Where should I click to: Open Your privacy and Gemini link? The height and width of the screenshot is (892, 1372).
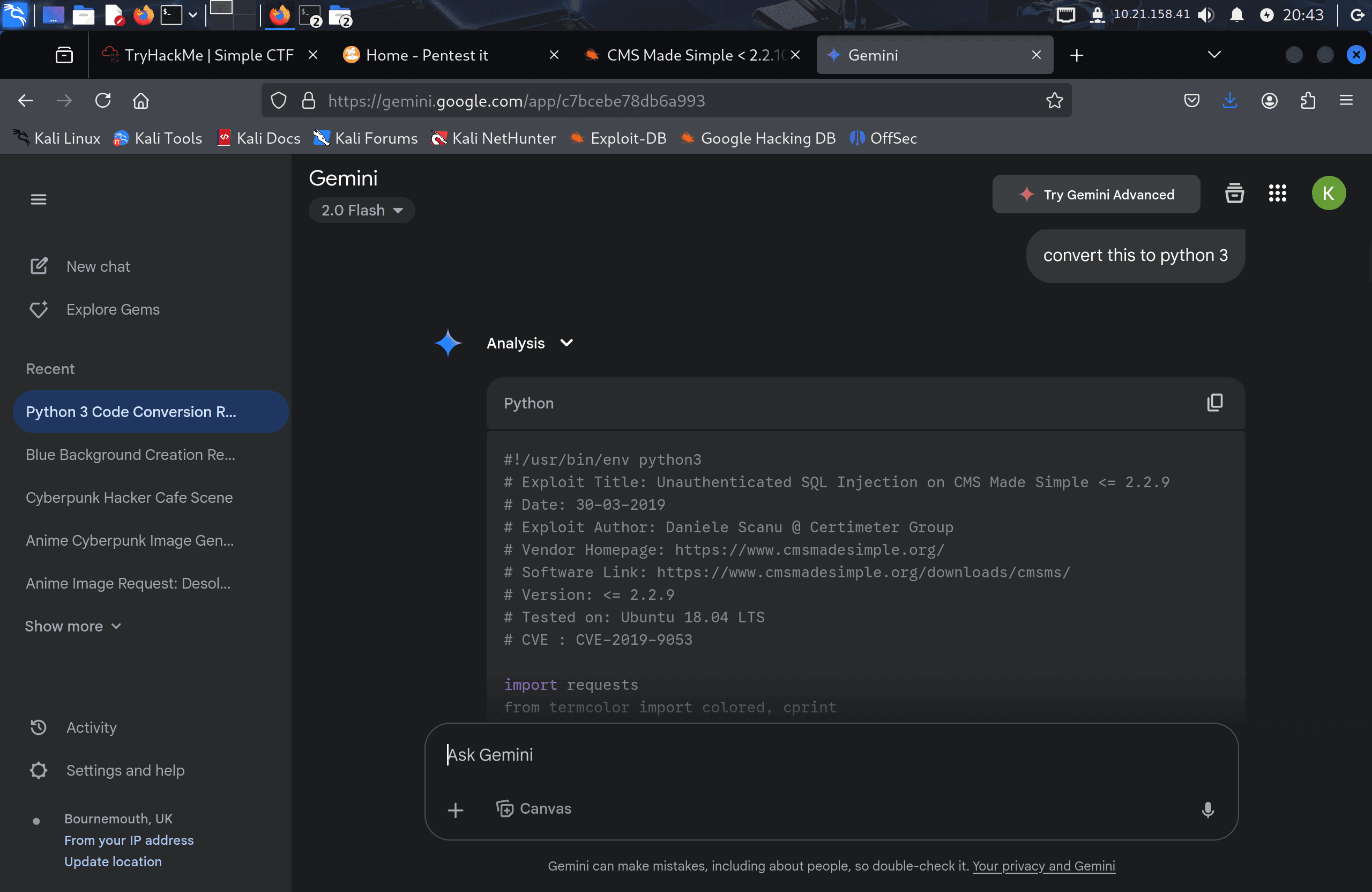coord(1043,866)
